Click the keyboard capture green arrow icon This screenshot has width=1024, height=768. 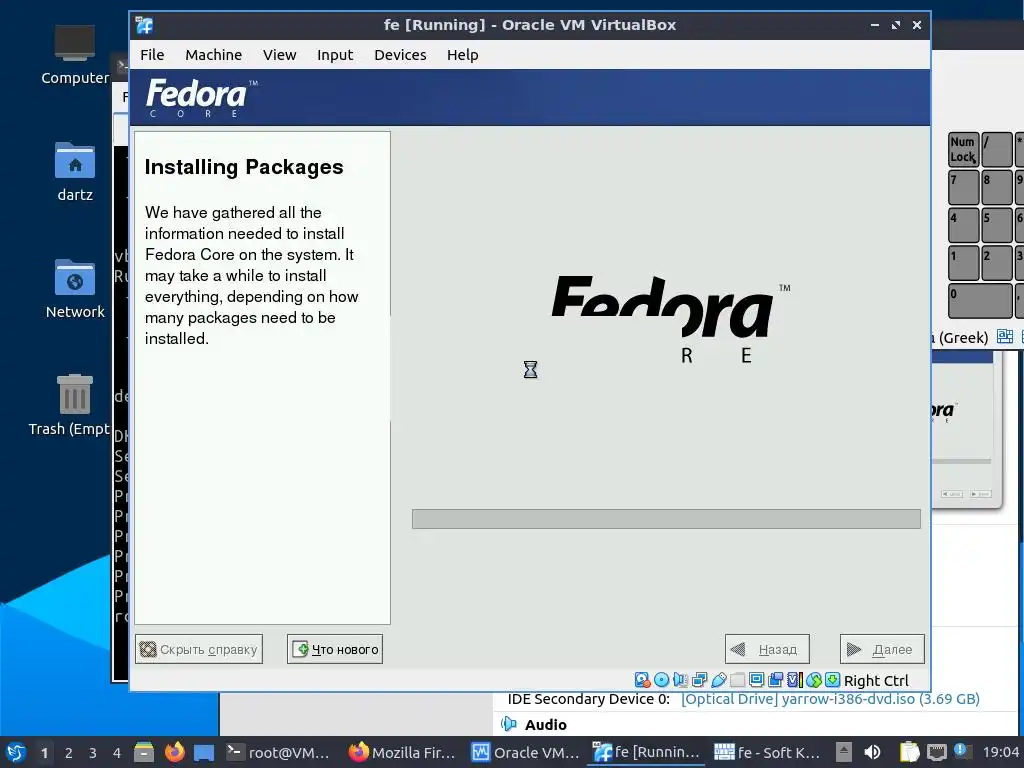click(833, 680)
